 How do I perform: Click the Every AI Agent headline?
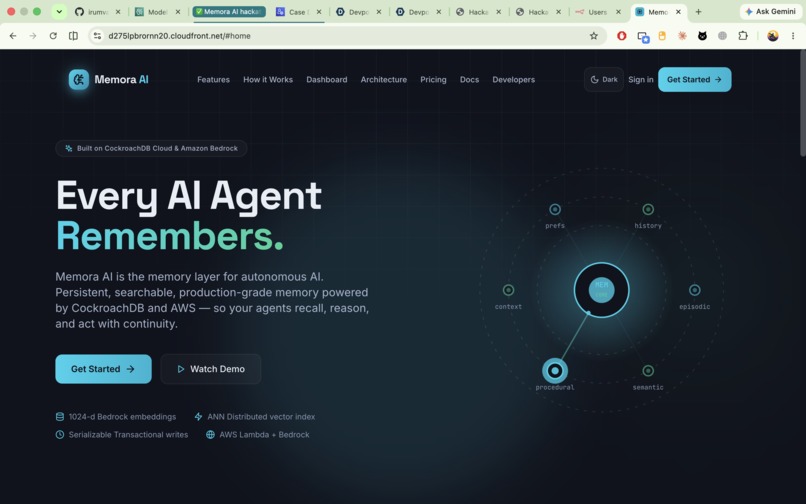point(189,195)
